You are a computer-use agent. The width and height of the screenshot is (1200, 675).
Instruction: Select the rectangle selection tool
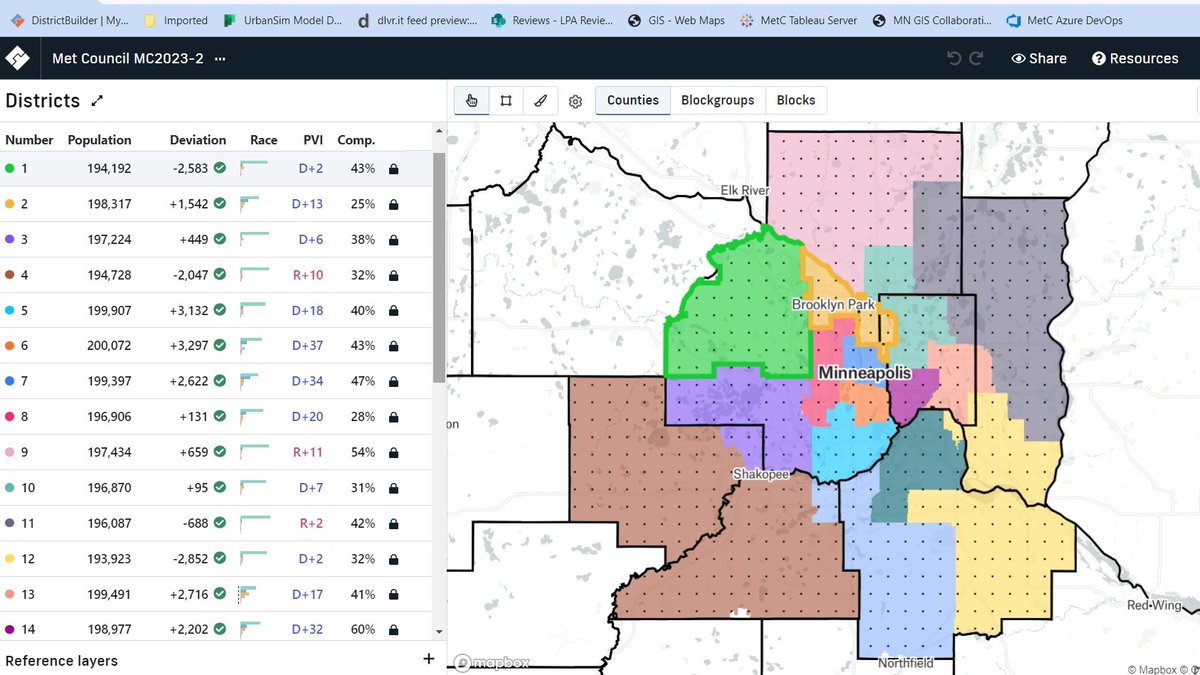[506, 100]
